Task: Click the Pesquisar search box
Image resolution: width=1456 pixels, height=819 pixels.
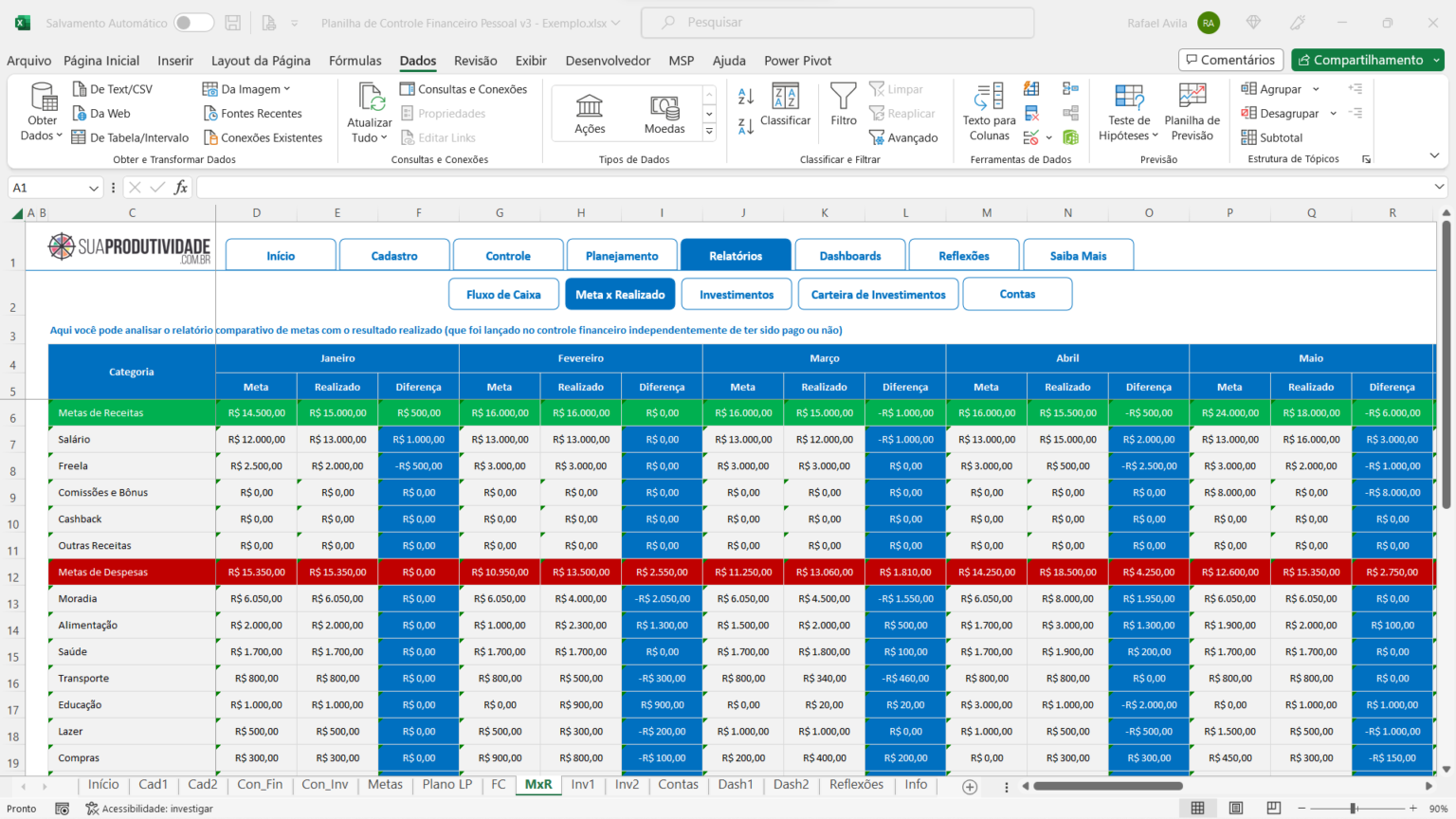Action: [x=837, y=23]
